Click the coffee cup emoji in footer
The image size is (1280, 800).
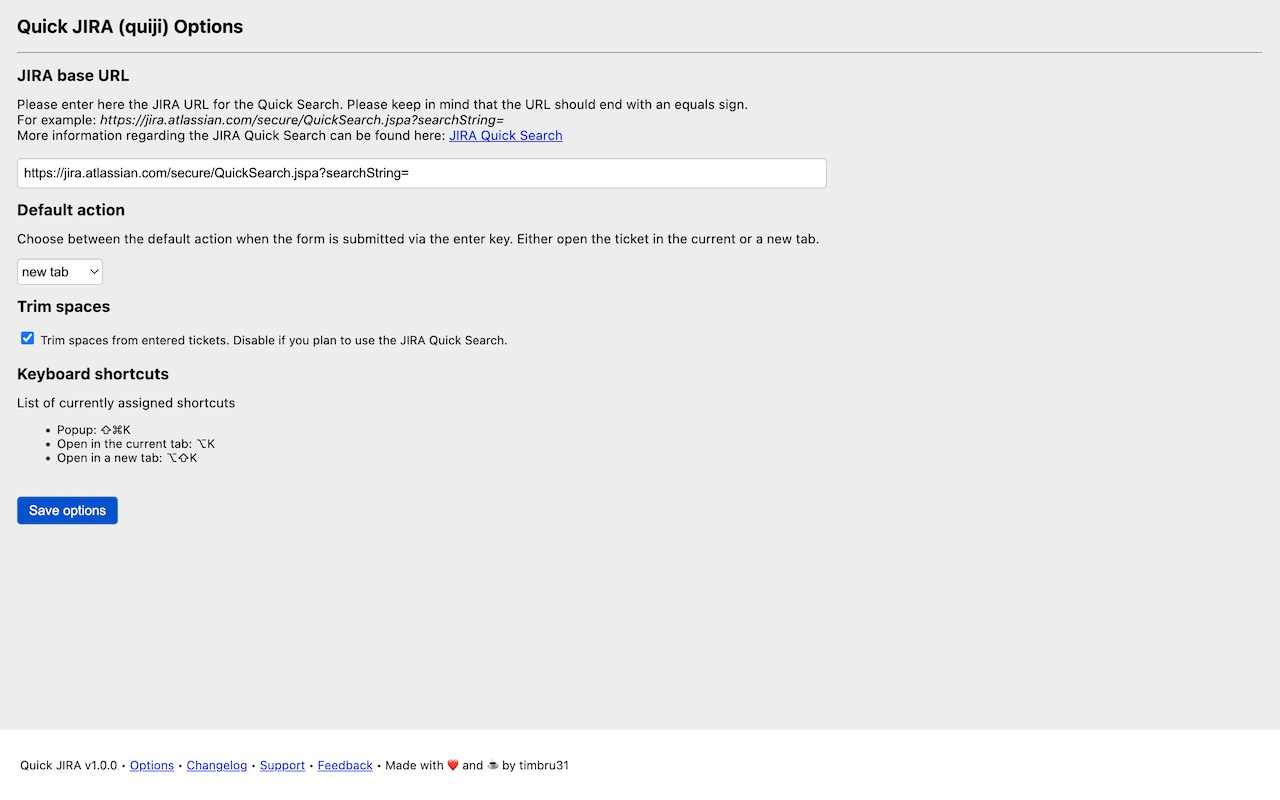point(492,766)
